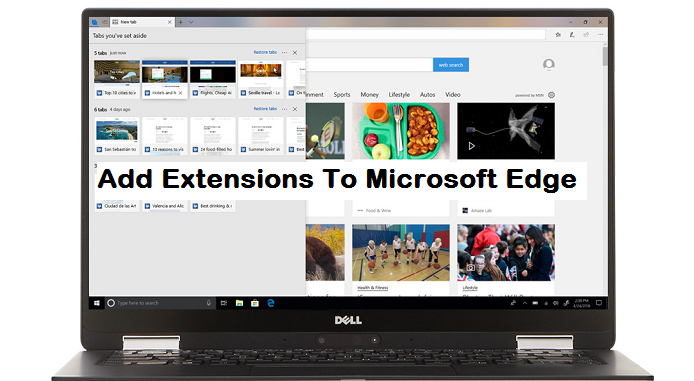The width and height of the screenshot is (694, 381).
Task: Click the page vertical scrollbar thumb
Action: coord(605,56)
